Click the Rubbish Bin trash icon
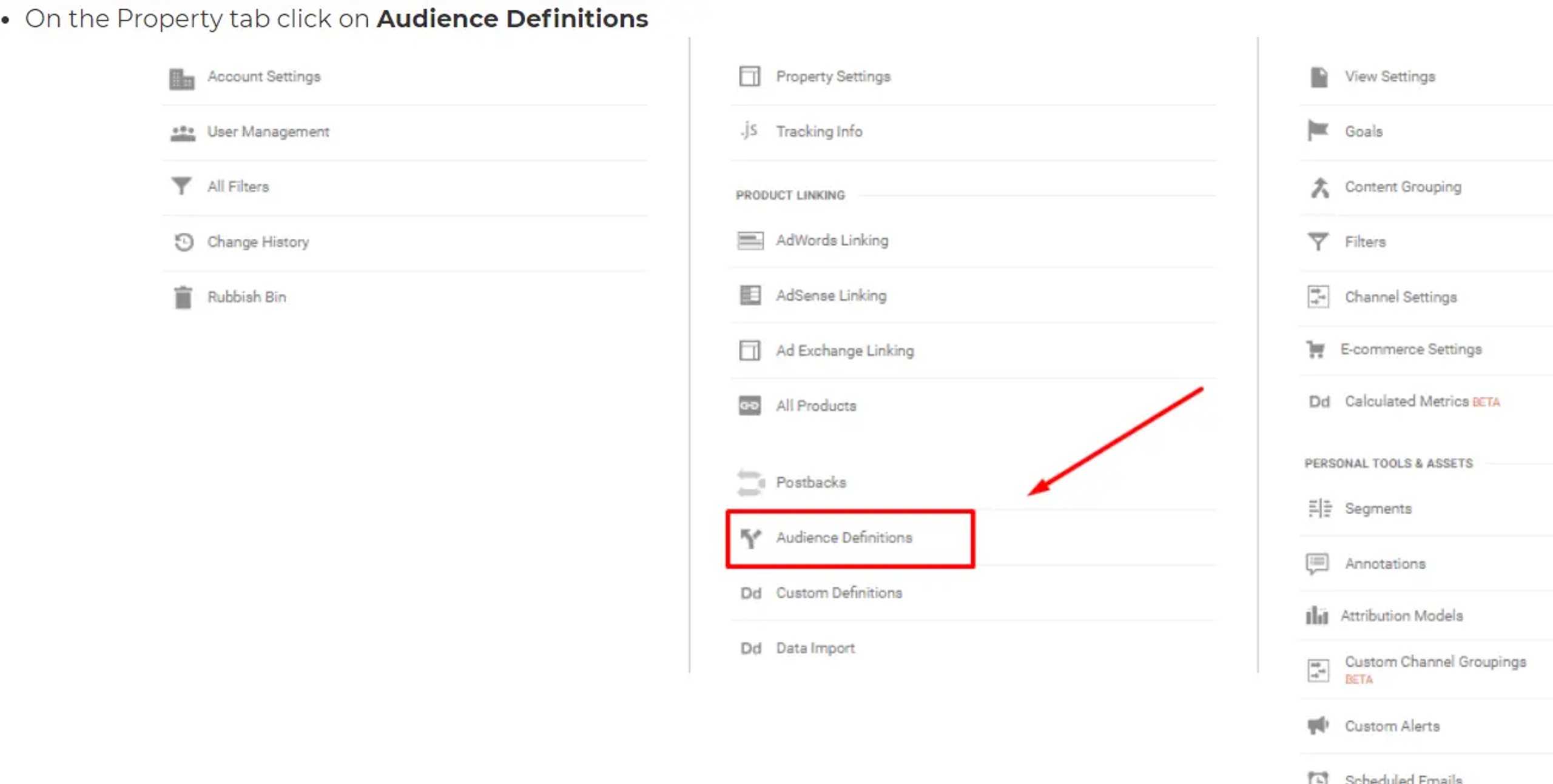 click(183, 297)
